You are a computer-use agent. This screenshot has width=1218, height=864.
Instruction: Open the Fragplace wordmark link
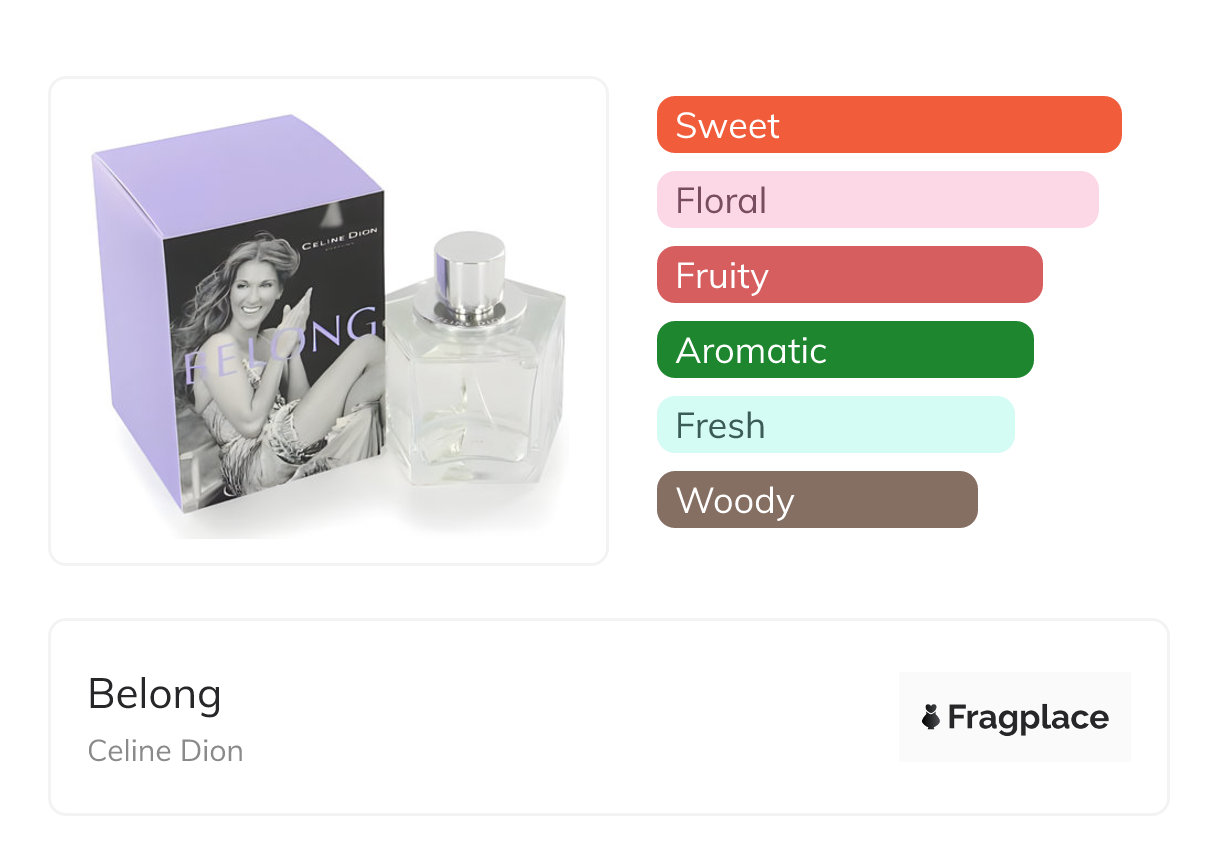click(x=1028, y=718)
